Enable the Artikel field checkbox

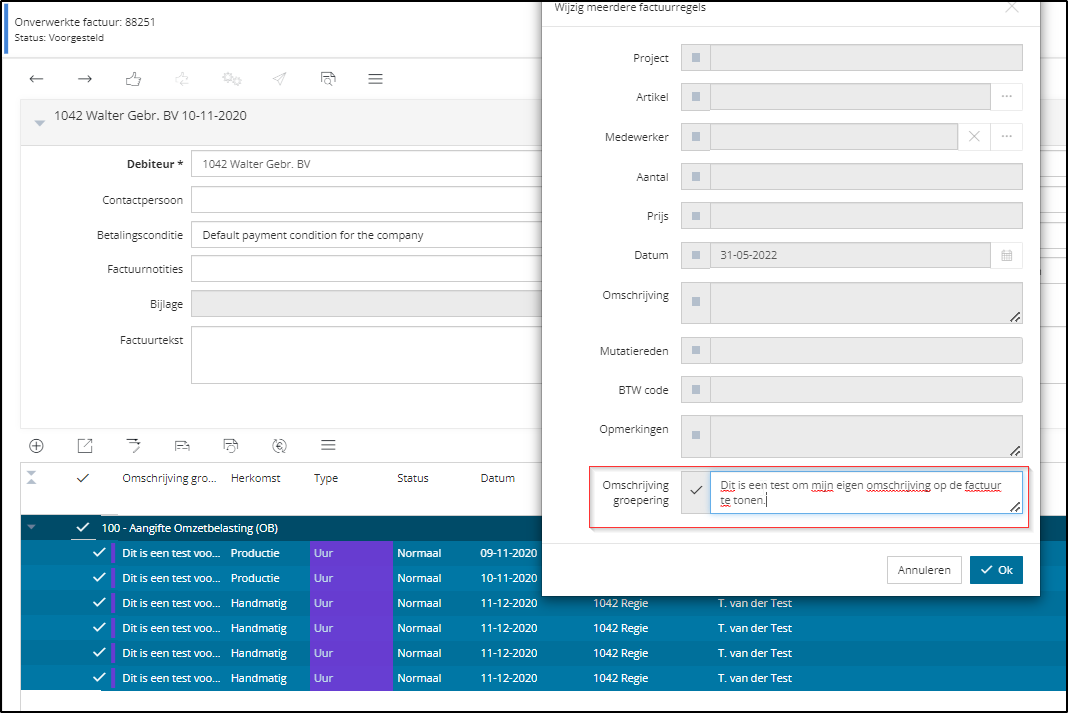click(x=695, y=97)
